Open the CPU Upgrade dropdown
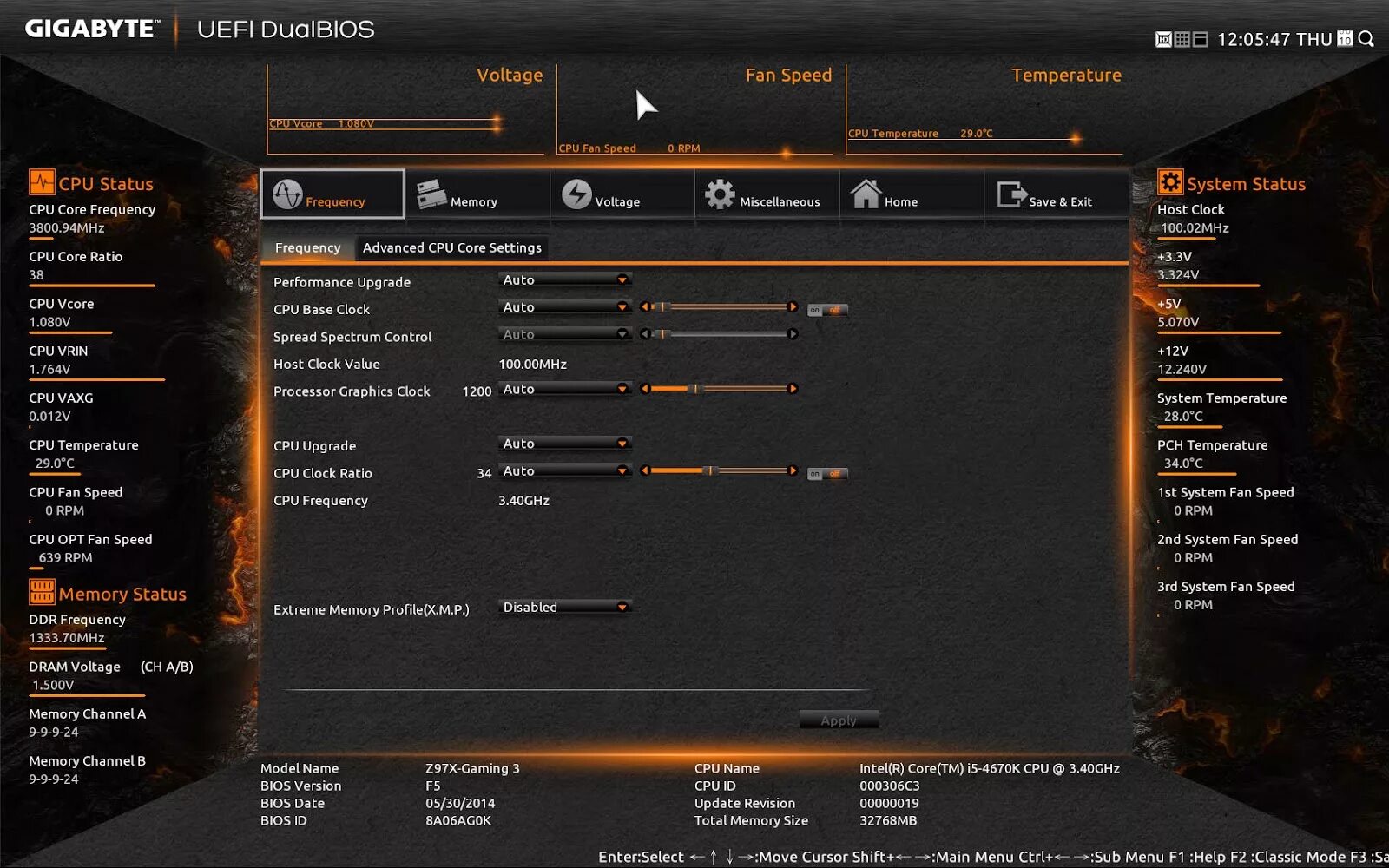 click(x=565, y=444)
